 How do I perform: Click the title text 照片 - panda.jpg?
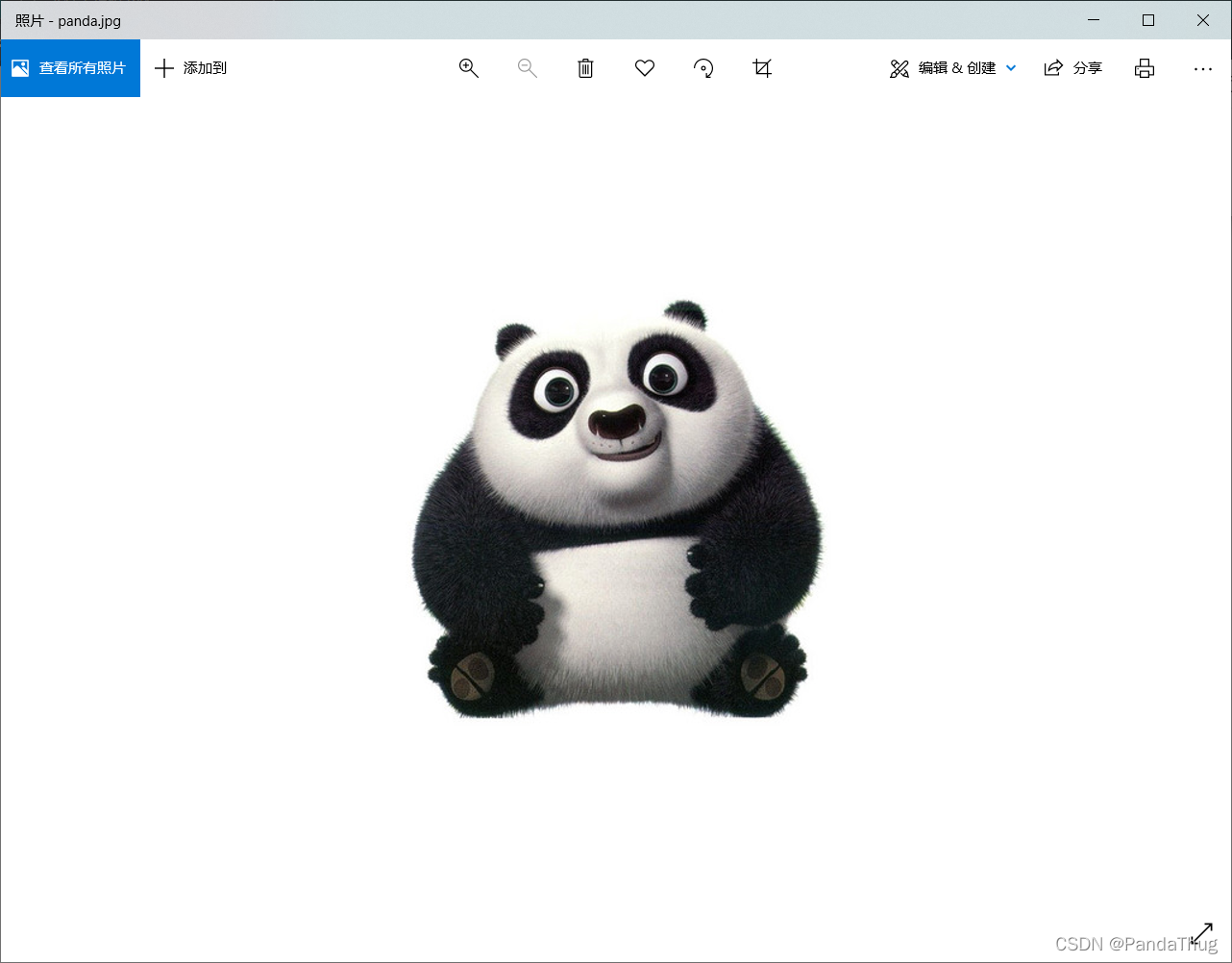point(68,20)
